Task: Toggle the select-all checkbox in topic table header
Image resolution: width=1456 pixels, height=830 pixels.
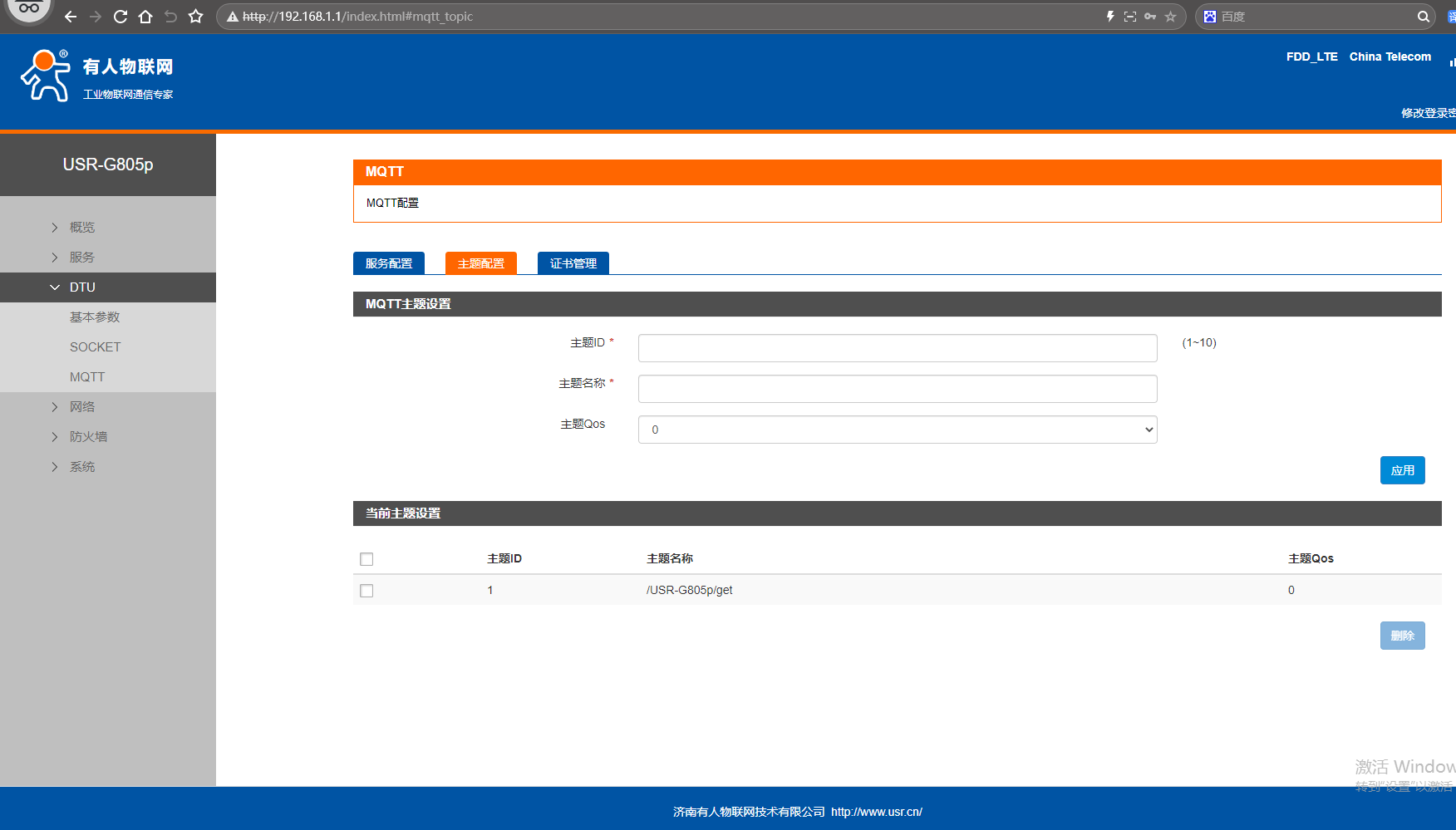Action: tap(366, 559)
